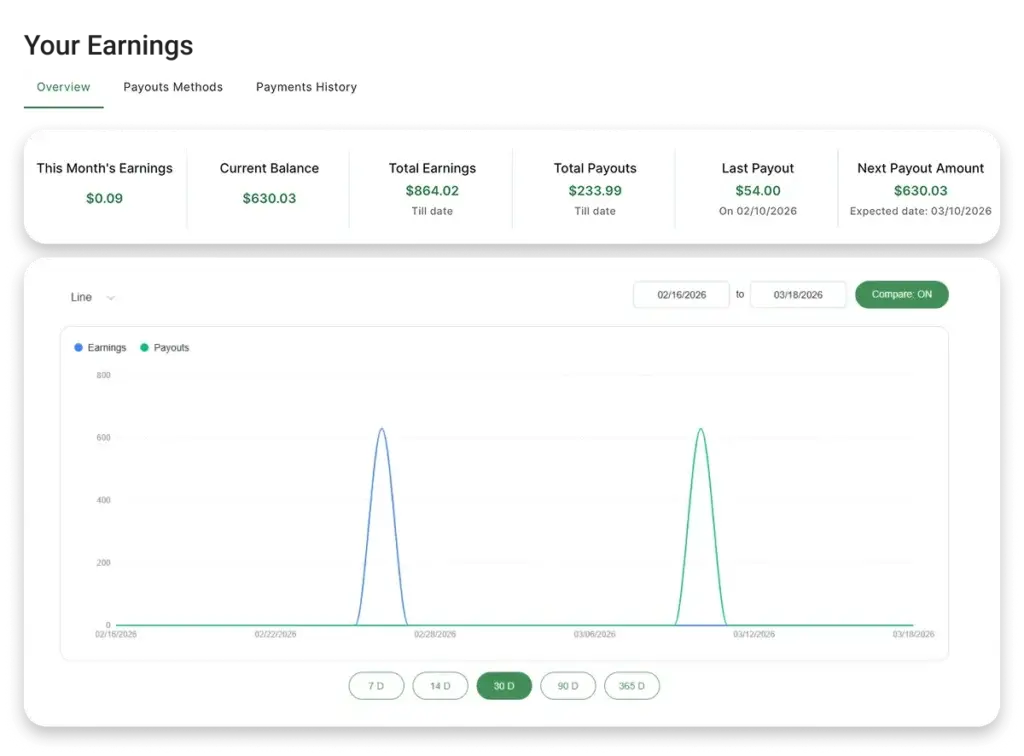Select the 90 D range button

point(568,686)
